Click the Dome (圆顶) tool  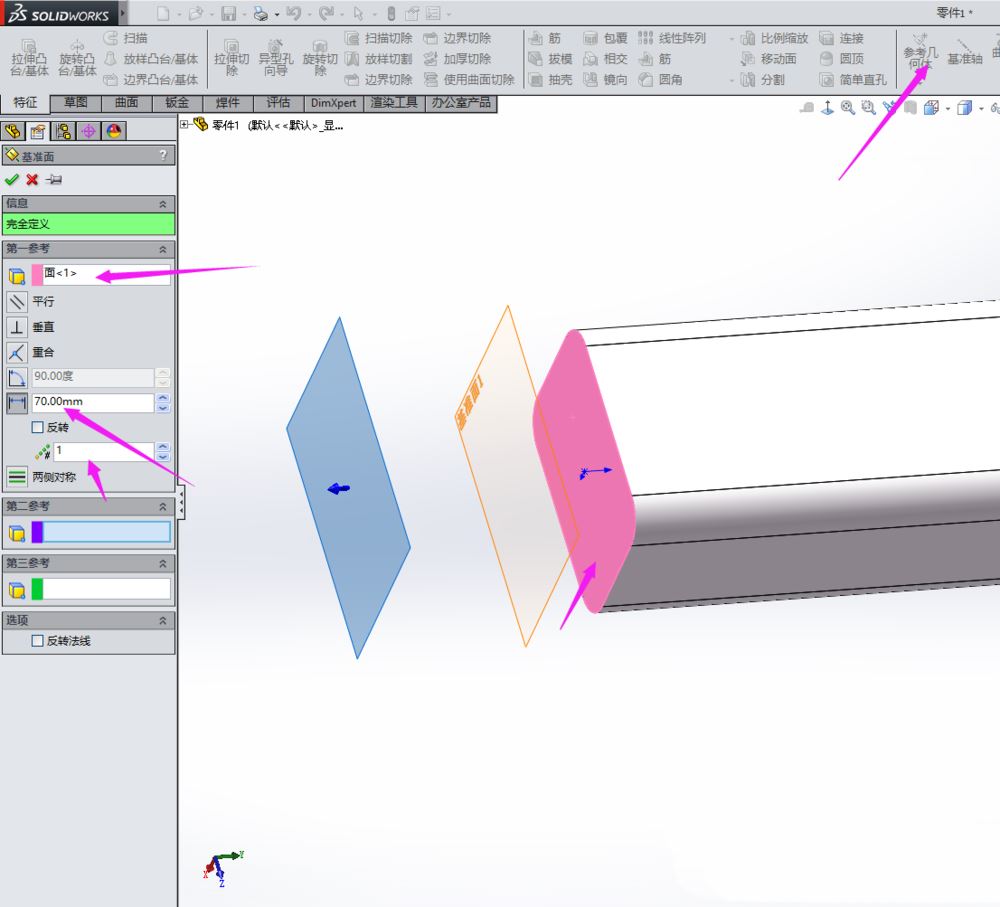(x=842, y=59)
